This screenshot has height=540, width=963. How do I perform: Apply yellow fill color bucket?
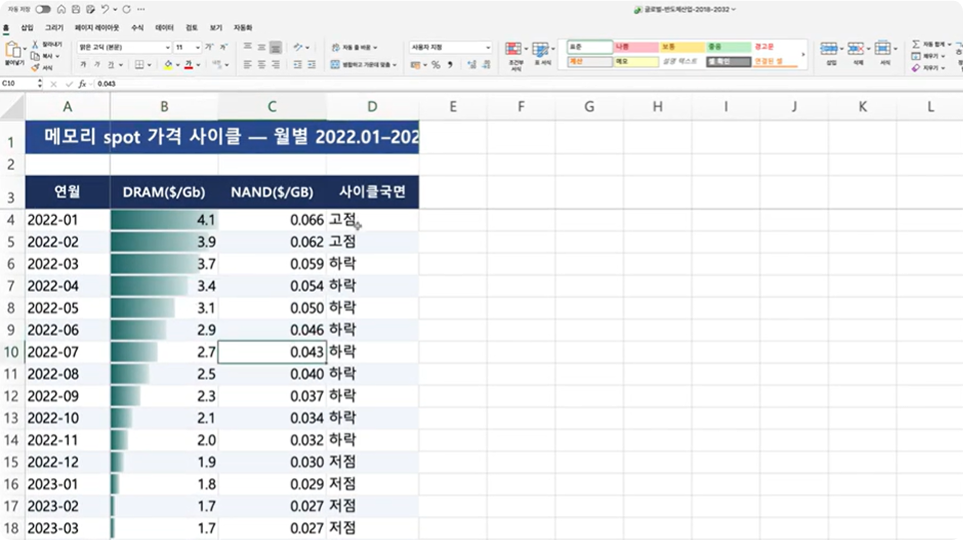(x=168, y=65)
